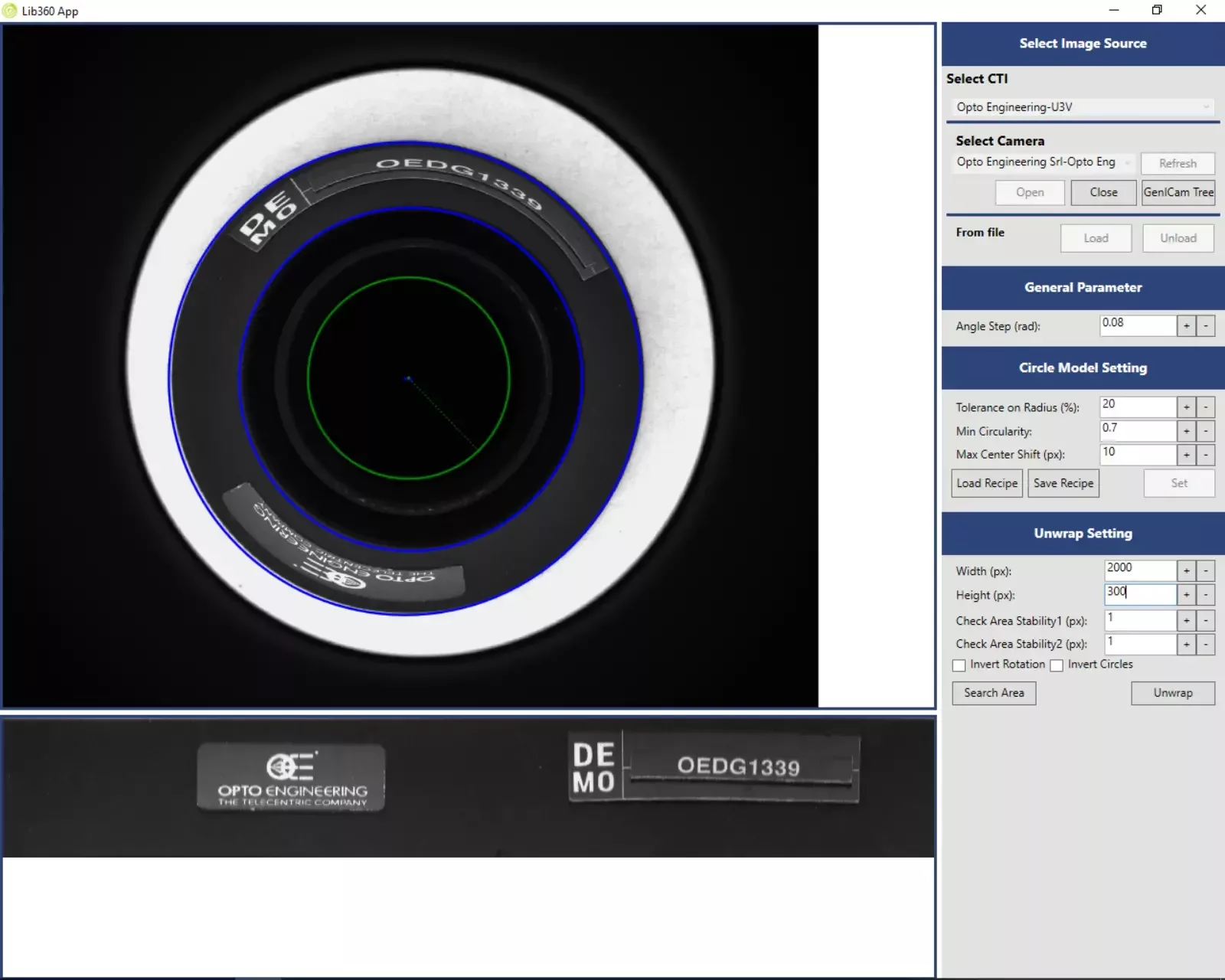
Task: Open the Select CTI dropdown
Action: pyautogui.click(x=1082, y=107)
